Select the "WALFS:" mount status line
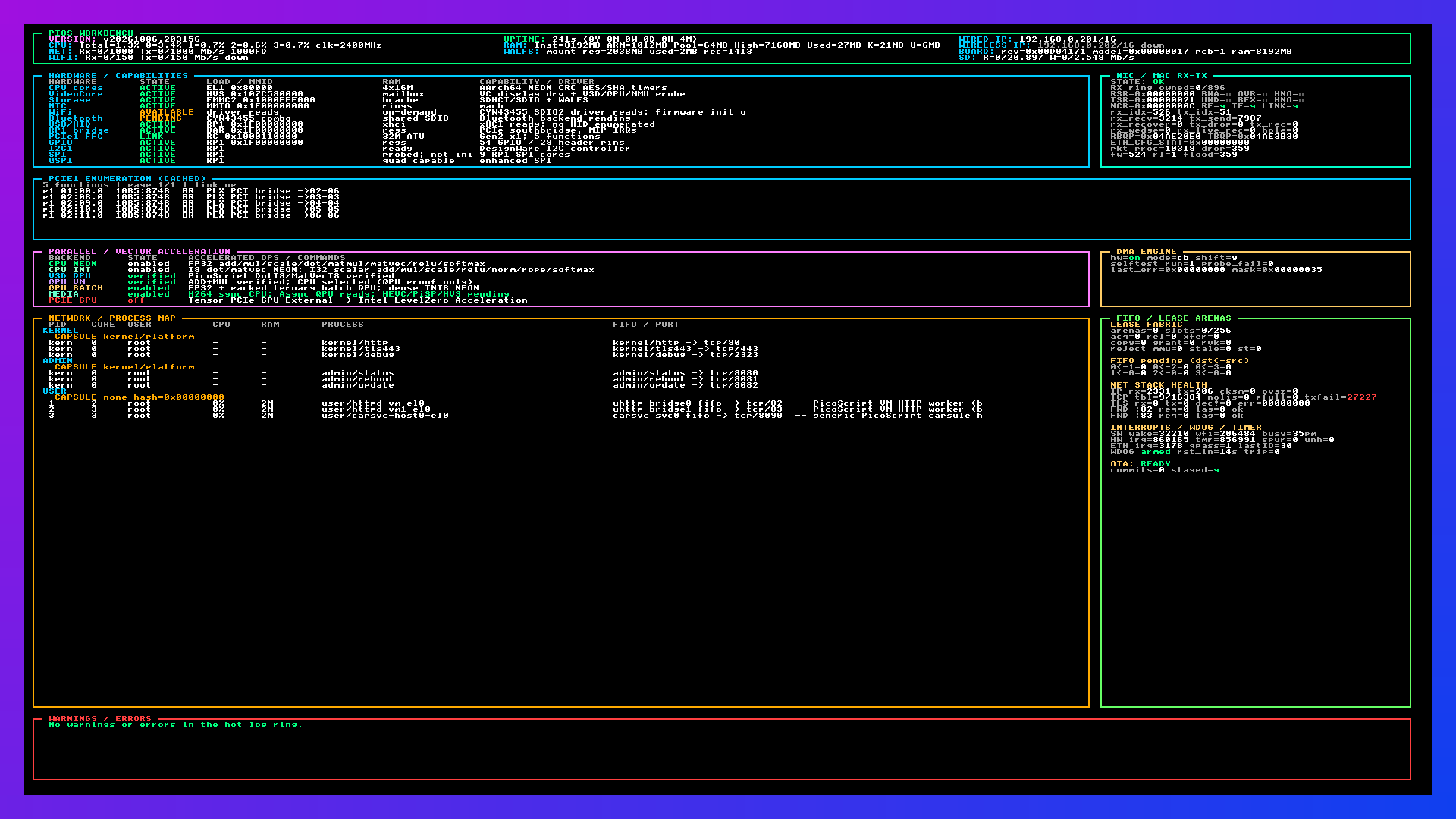 click(628, 52)
